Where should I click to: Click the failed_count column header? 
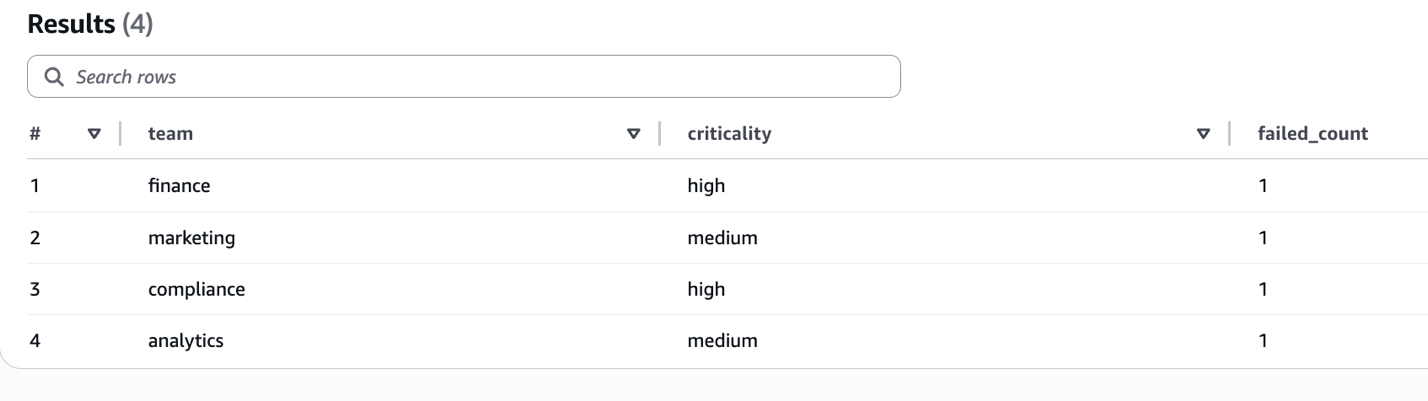1312,134
